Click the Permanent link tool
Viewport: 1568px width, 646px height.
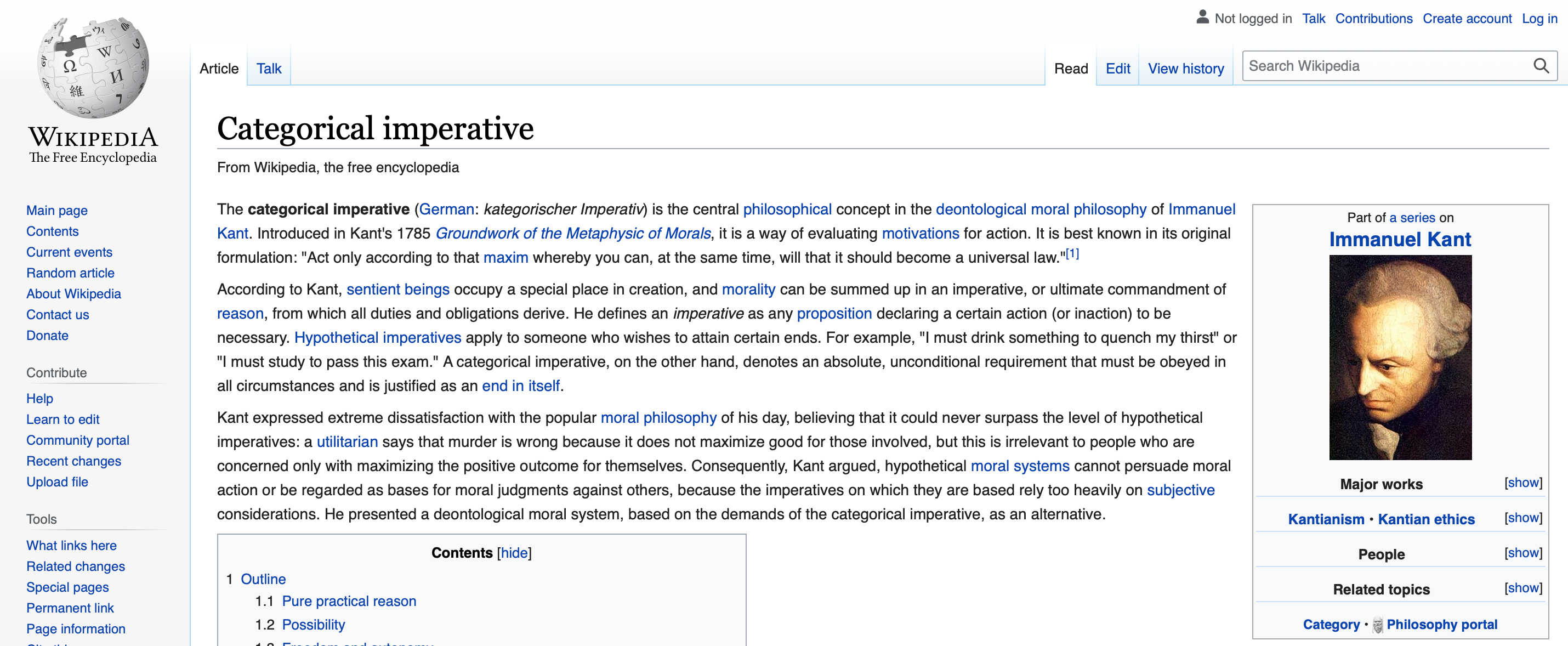click(x=70, y=608)
